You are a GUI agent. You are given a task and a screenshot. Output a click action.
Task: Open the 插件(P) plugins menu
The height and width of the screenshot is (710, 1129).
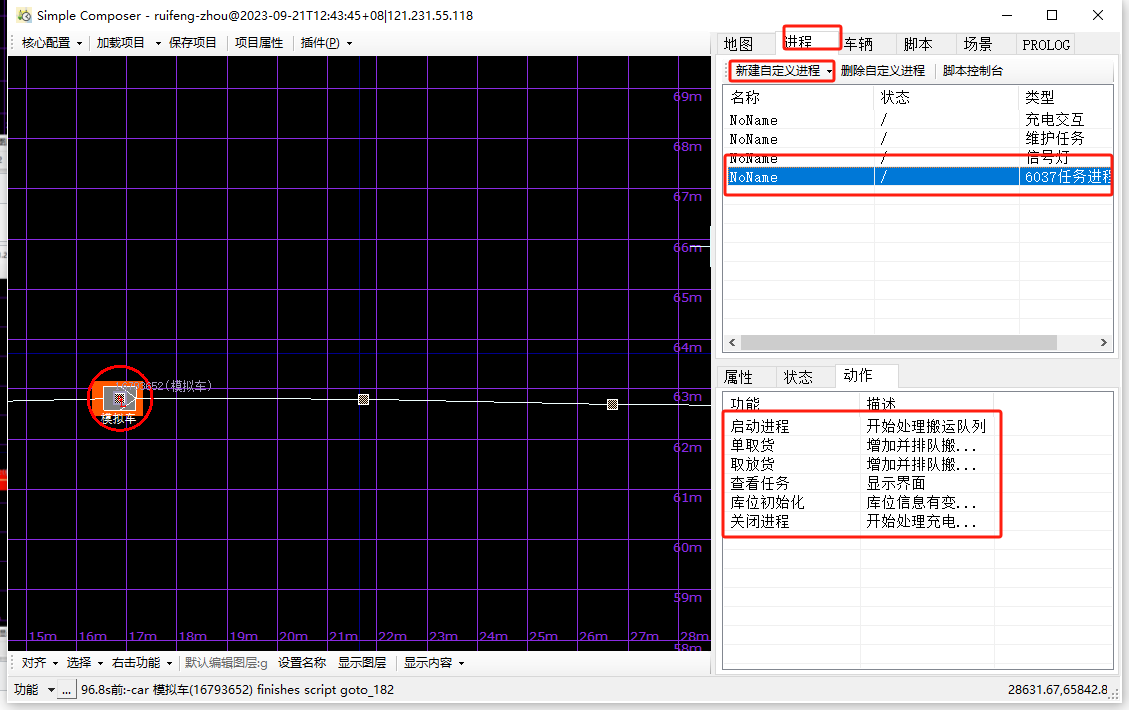326,43
